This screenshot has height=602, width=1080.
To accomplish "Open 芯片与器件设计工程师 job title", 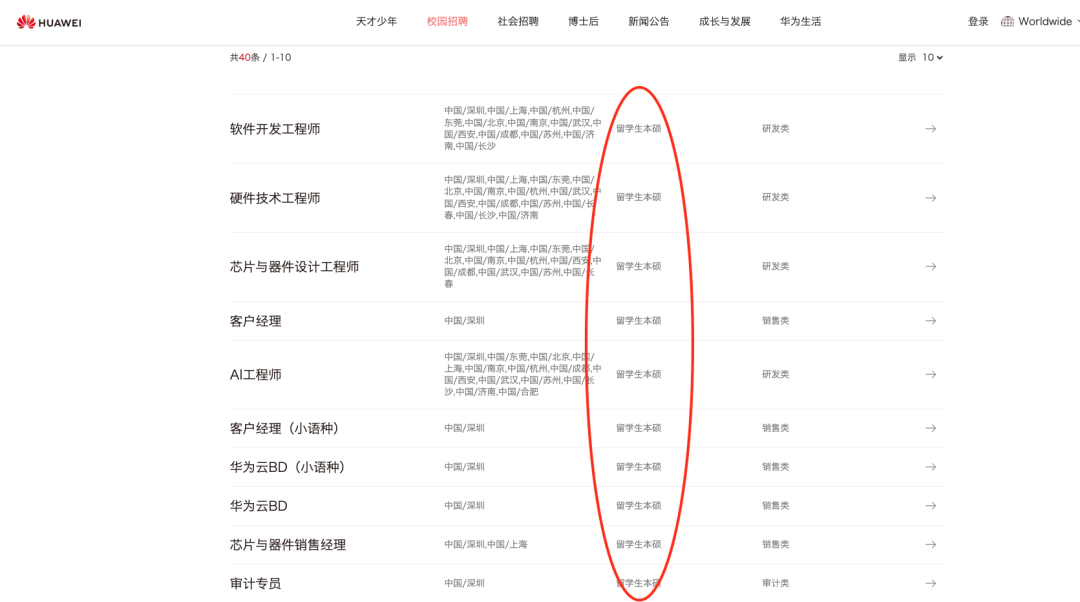I will tap(294, 267).
